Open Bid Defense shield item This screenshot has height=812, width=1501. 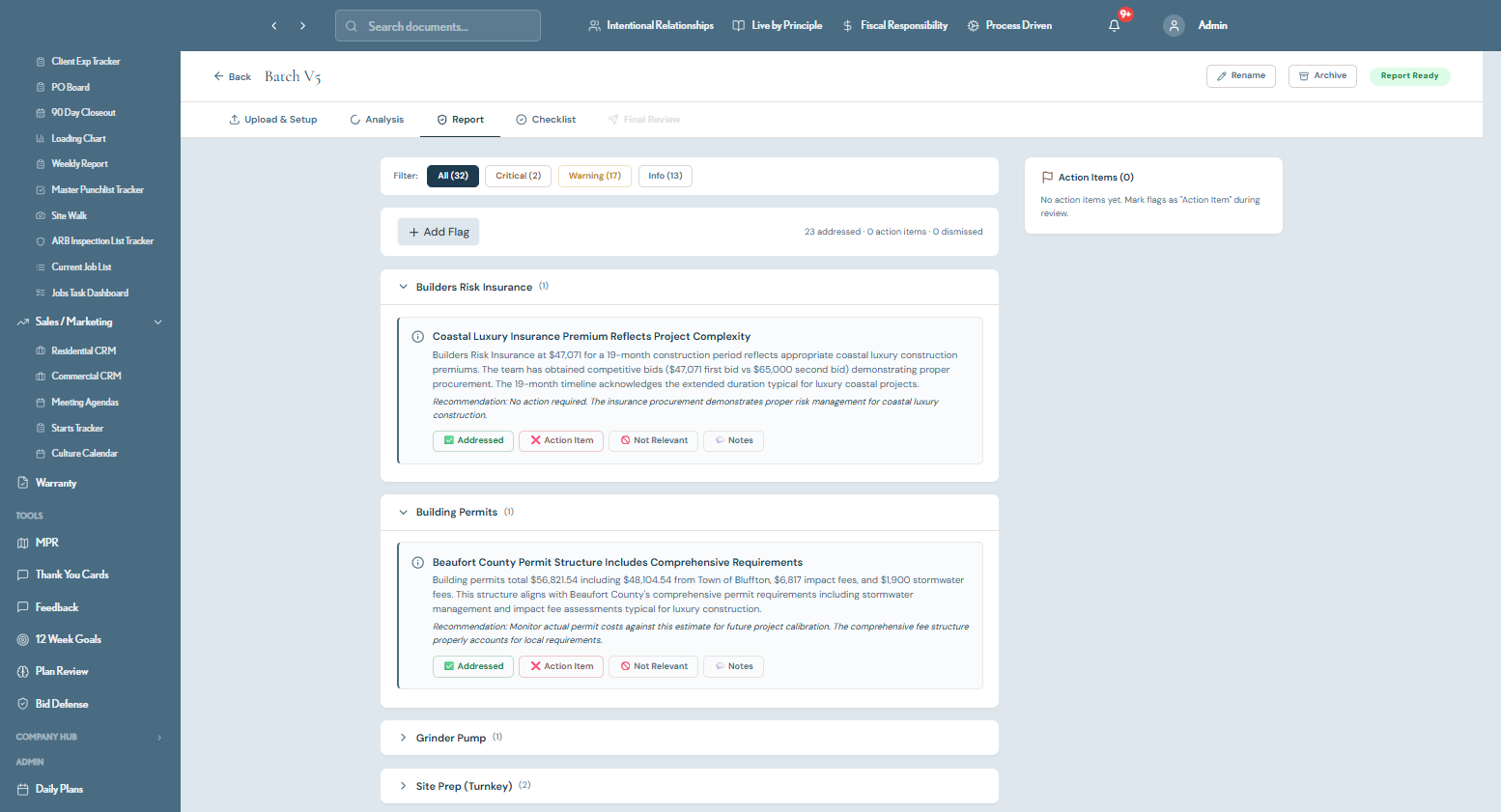click(62, 704)
